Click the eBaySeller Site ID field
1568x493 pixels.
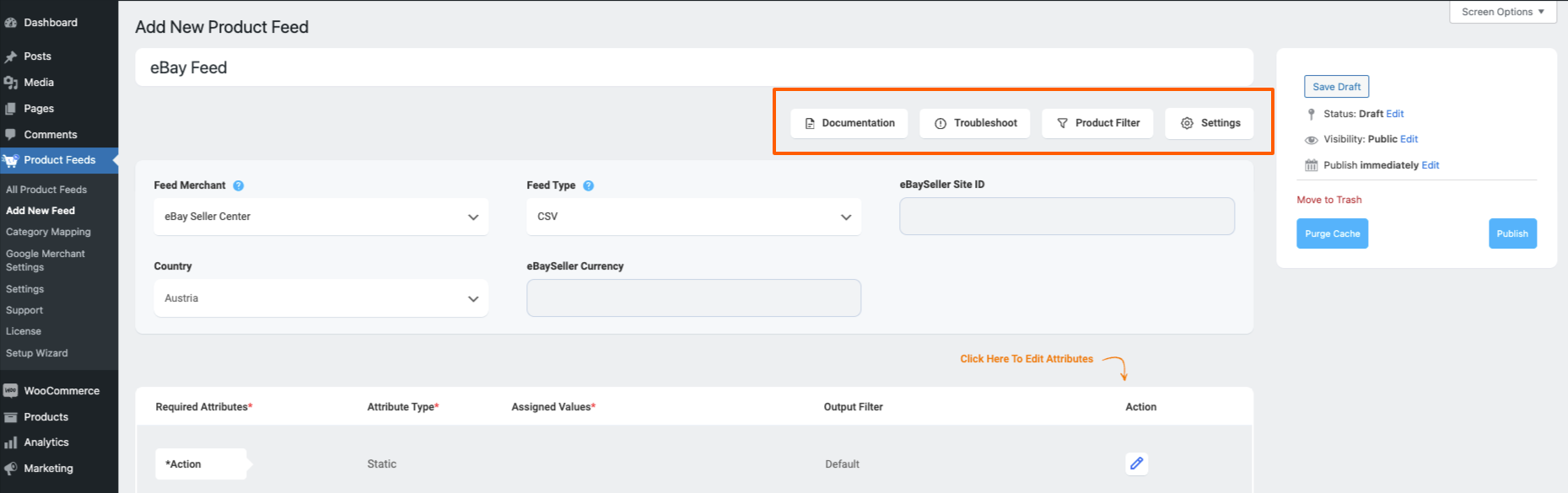point(1067,216)
